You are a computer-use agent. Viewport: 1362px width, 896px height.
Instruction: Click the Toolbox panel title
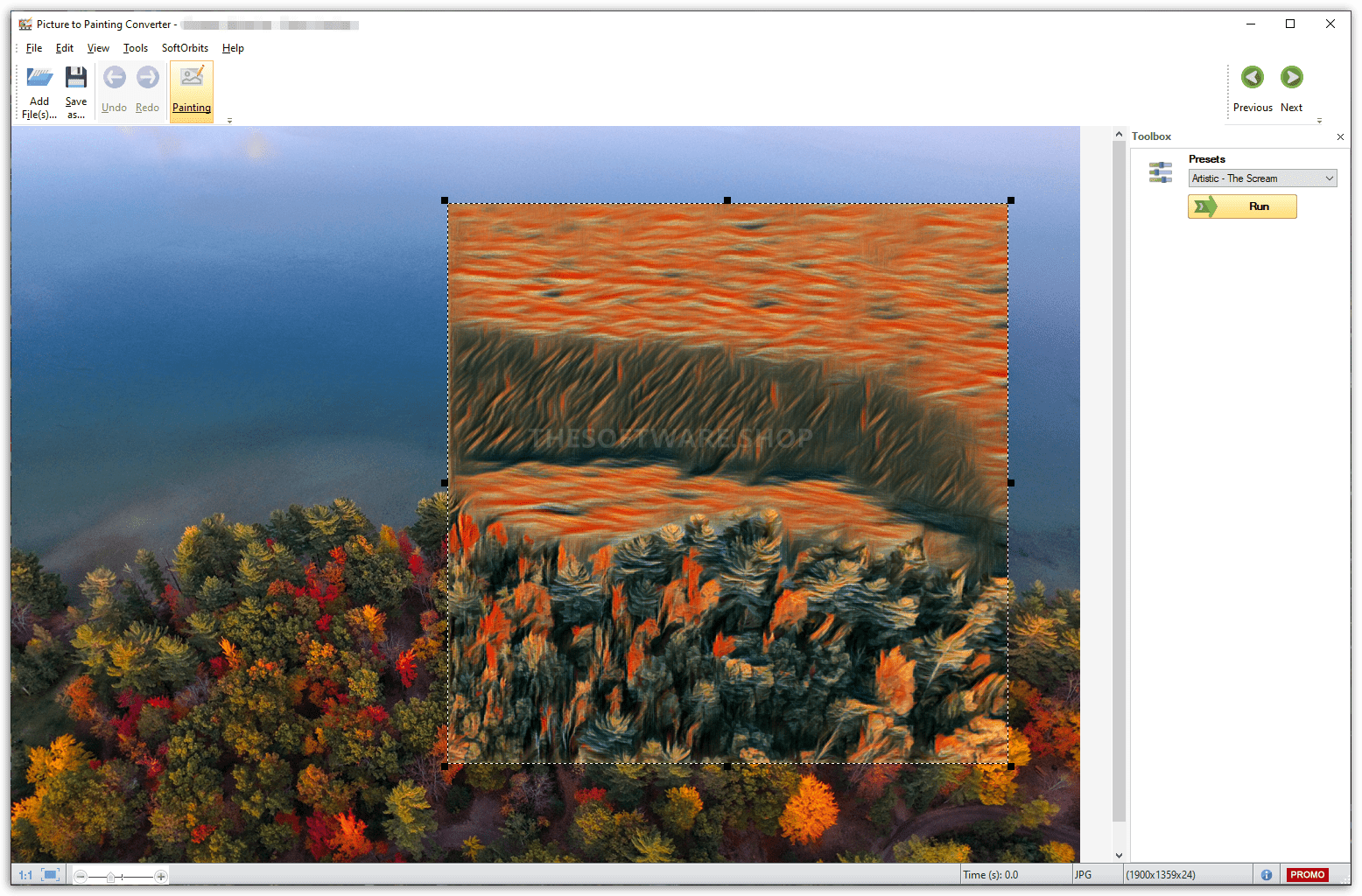(x=1151, y=136)
